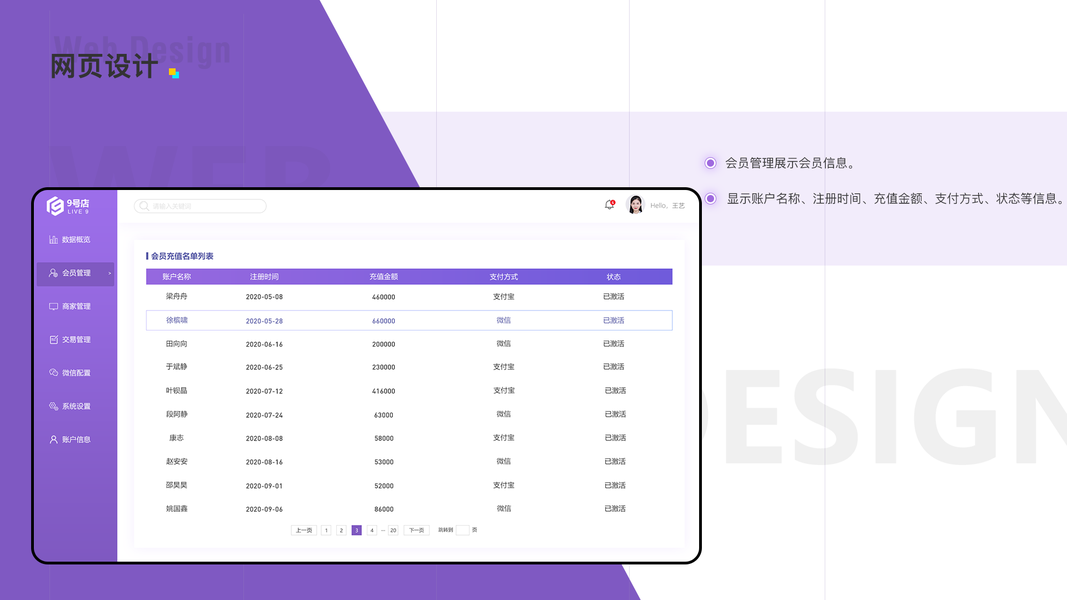Image resolution: width=1067 pixels, height=600 pixels.
Task: Click the member icon beside 会员管理
Action: [53, 273]
